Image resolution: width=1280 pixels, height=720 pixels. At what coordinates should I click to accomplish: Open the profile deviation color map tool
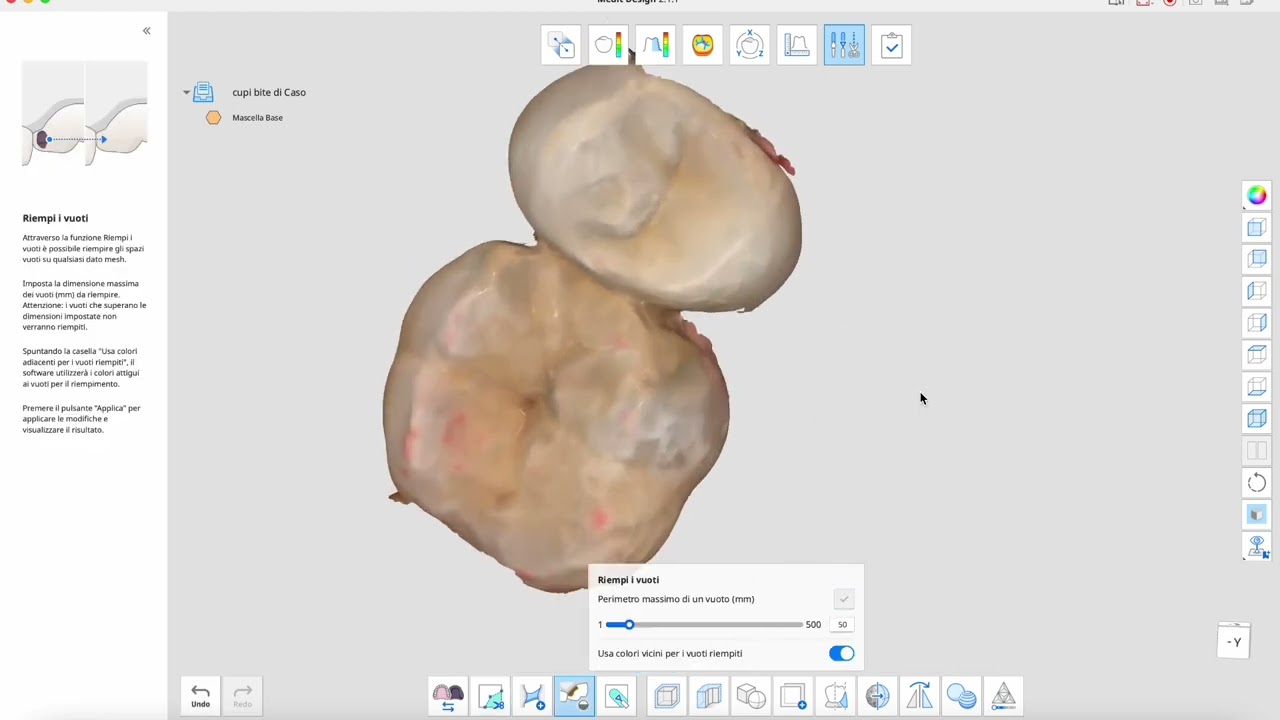tap(655, 45)
